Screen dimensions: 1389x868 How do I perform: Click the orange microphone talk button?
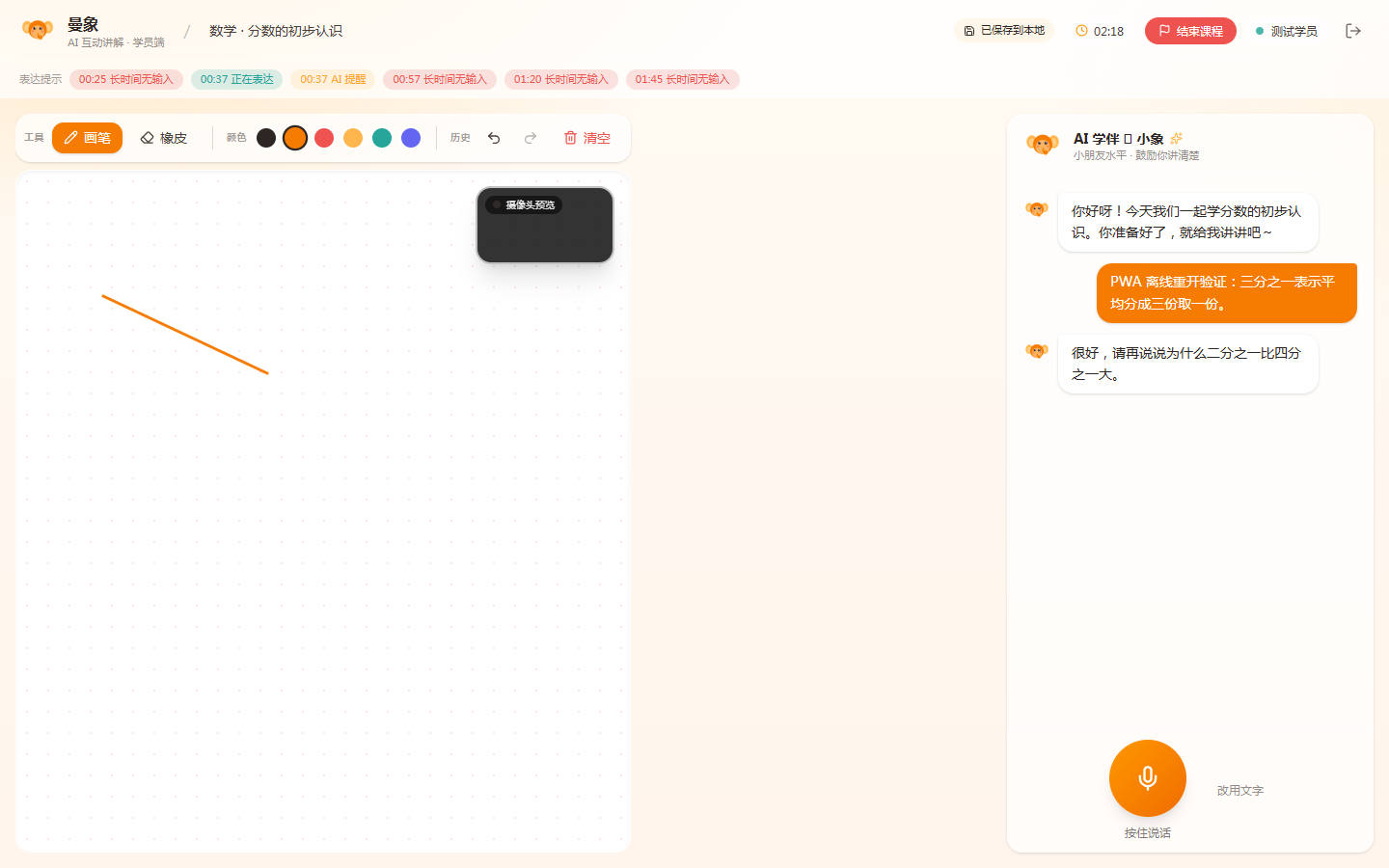click(1148, 778)
